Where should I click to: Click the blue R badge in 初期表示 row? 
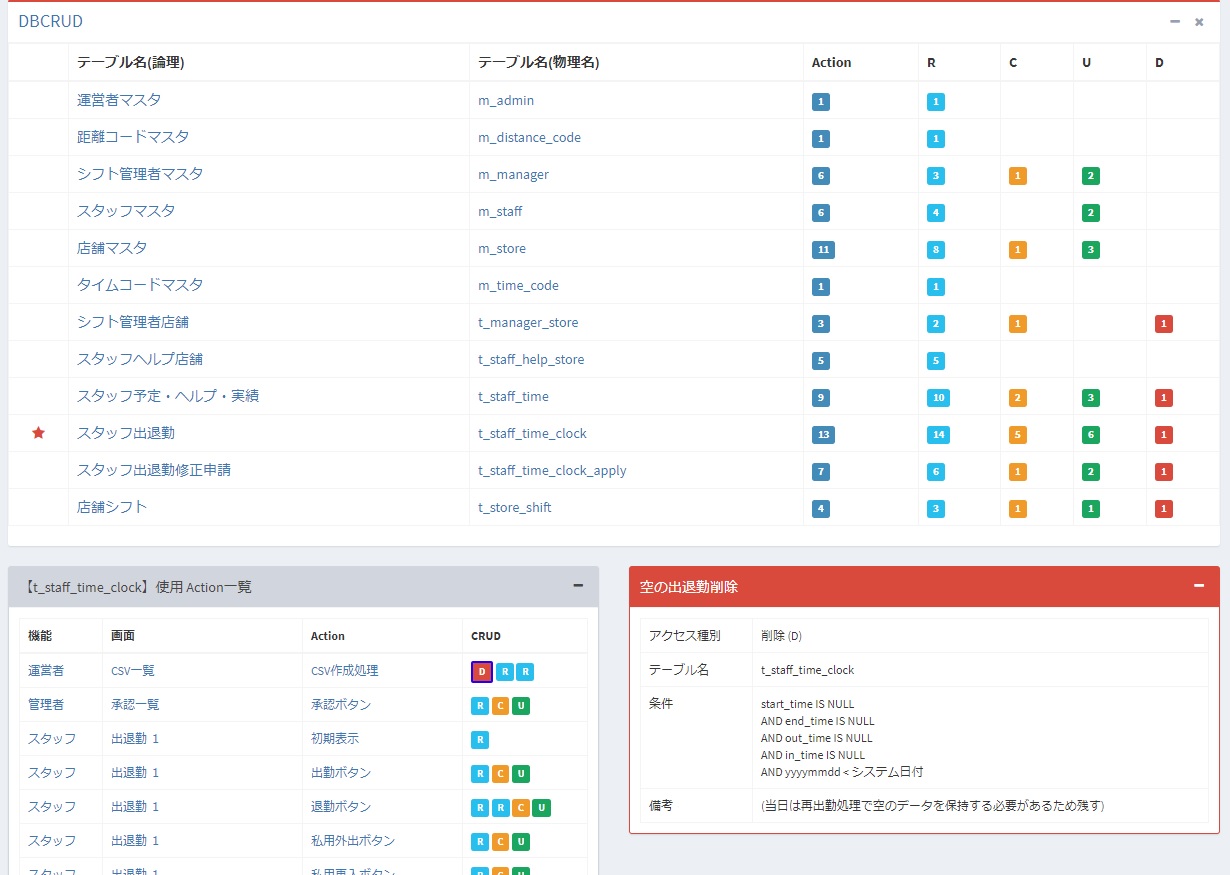(x=480, y=739)
